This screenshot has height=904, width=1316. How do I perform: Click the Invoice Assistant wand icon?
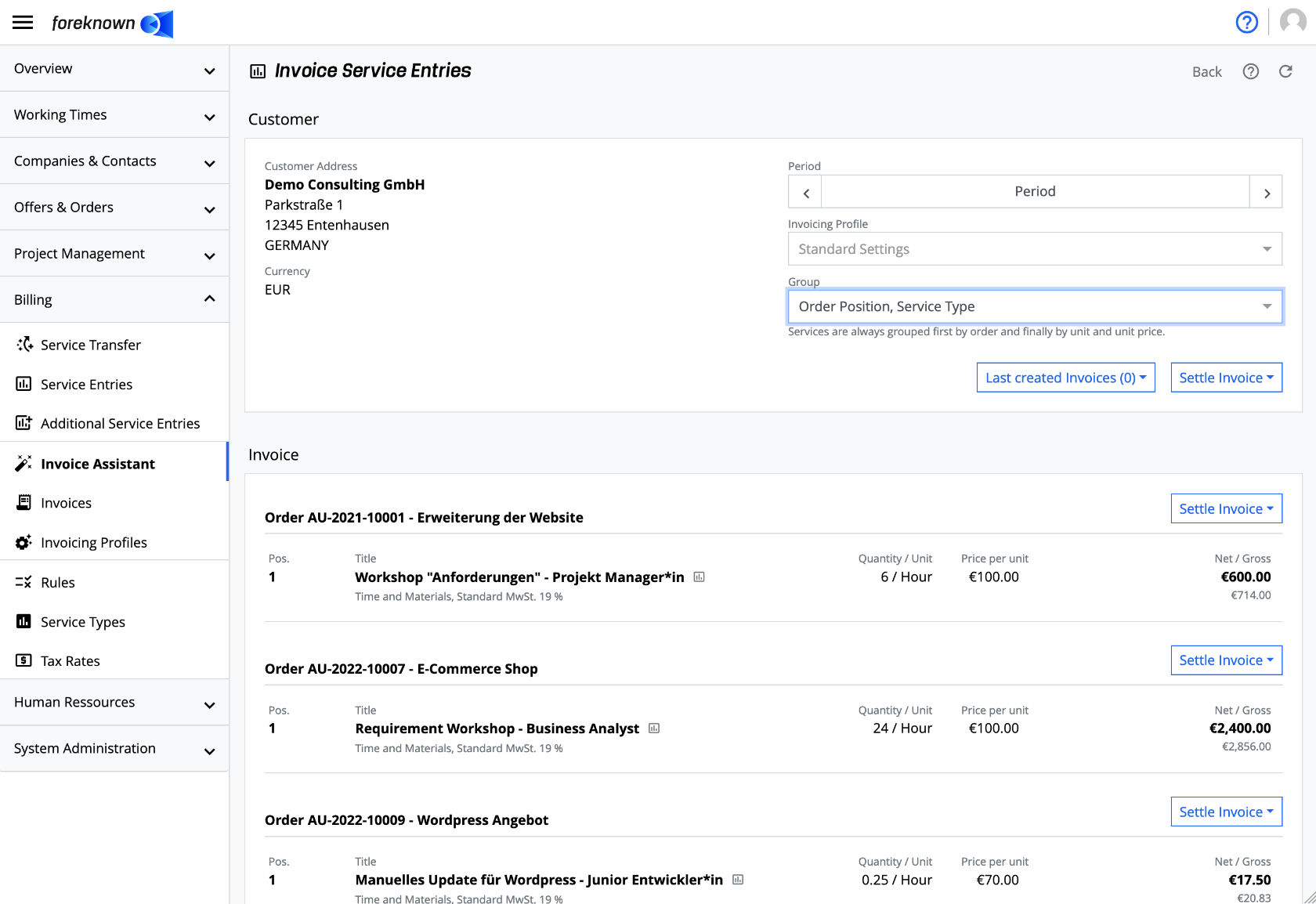24,464
